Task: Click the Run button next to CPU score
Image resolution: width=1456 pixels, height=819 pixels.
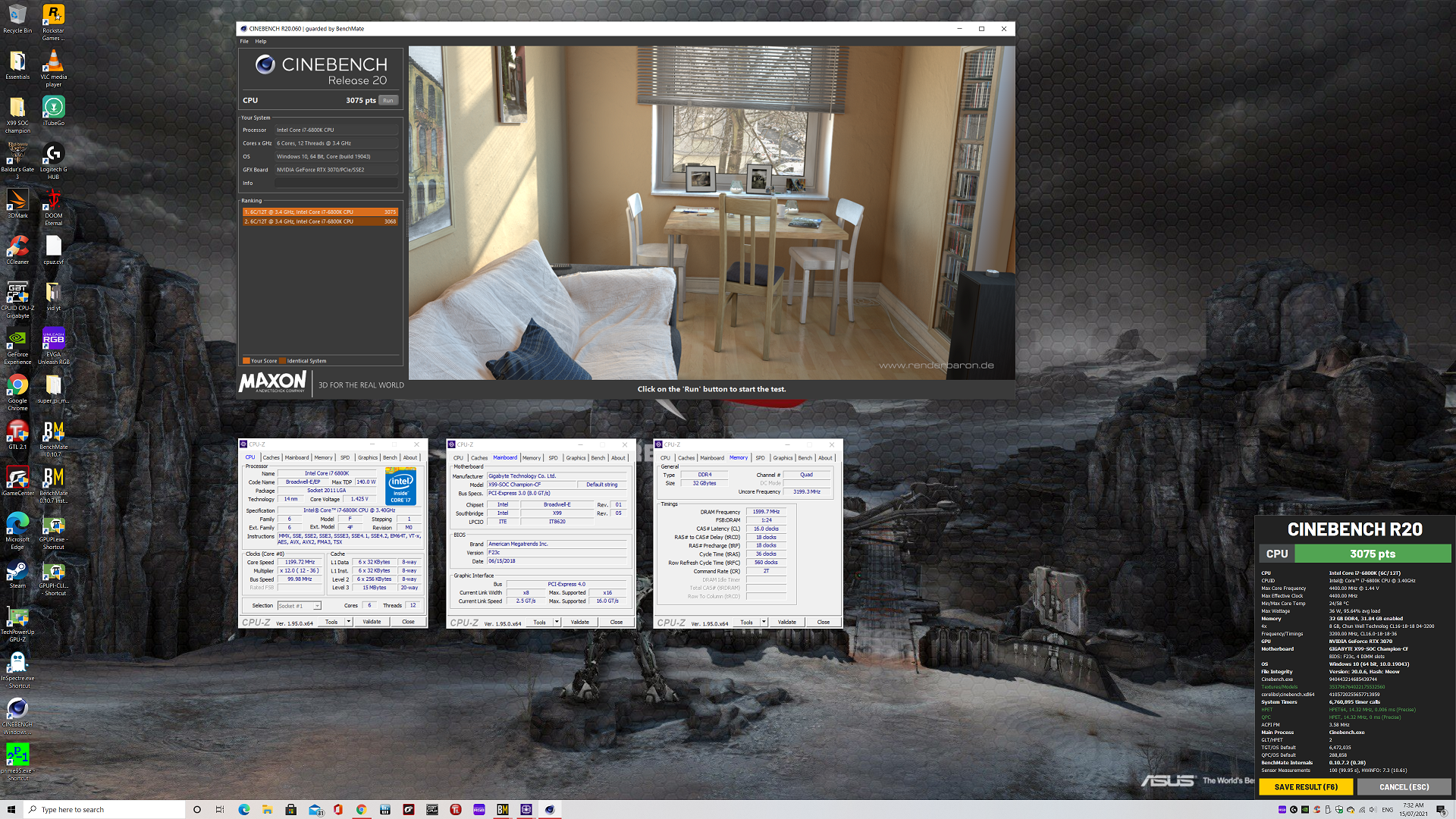Action: (388, 100)
